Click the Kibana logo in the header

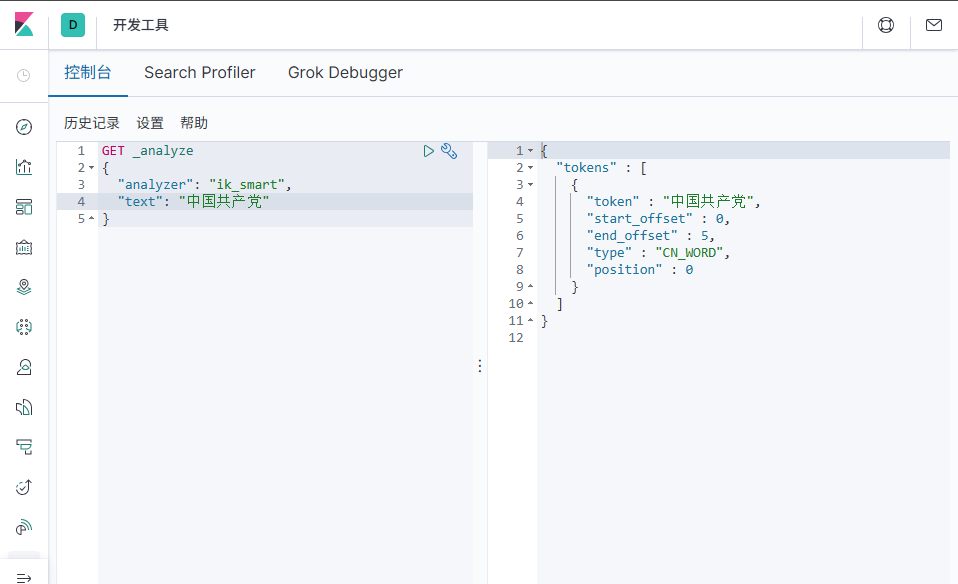point(24,25)
